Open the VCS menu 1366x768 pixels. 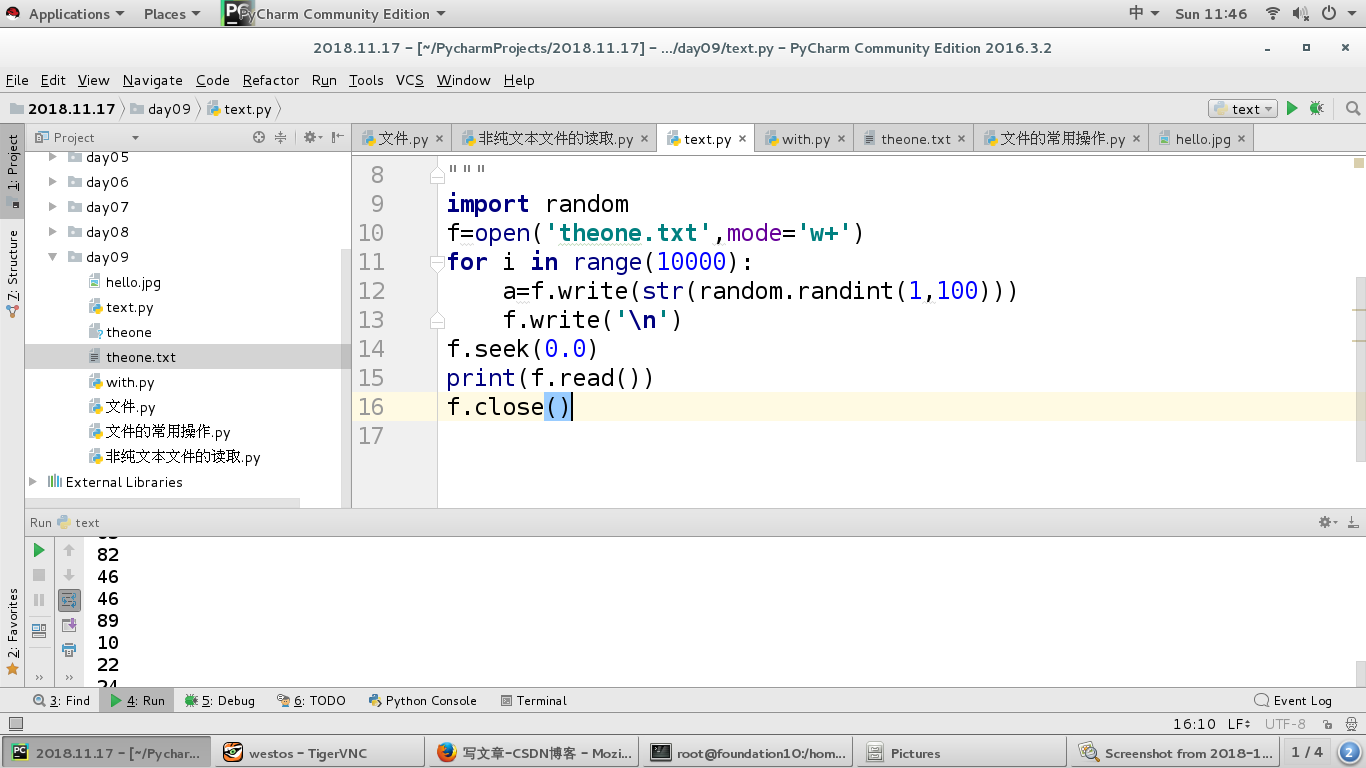pyautogui.click(x=409, y=80)
